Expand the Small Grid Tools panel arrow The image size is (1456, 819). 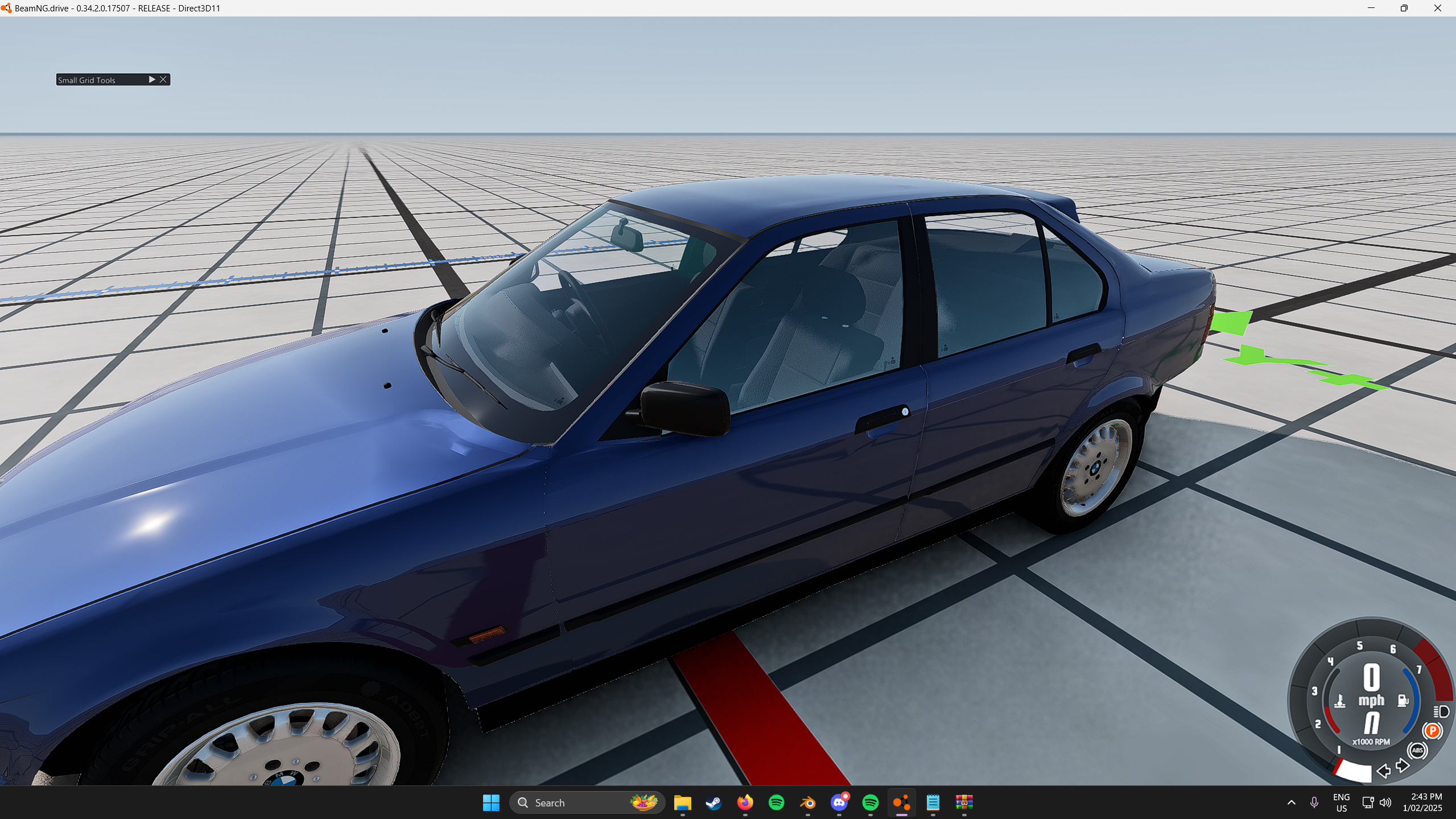pos(152,80)
